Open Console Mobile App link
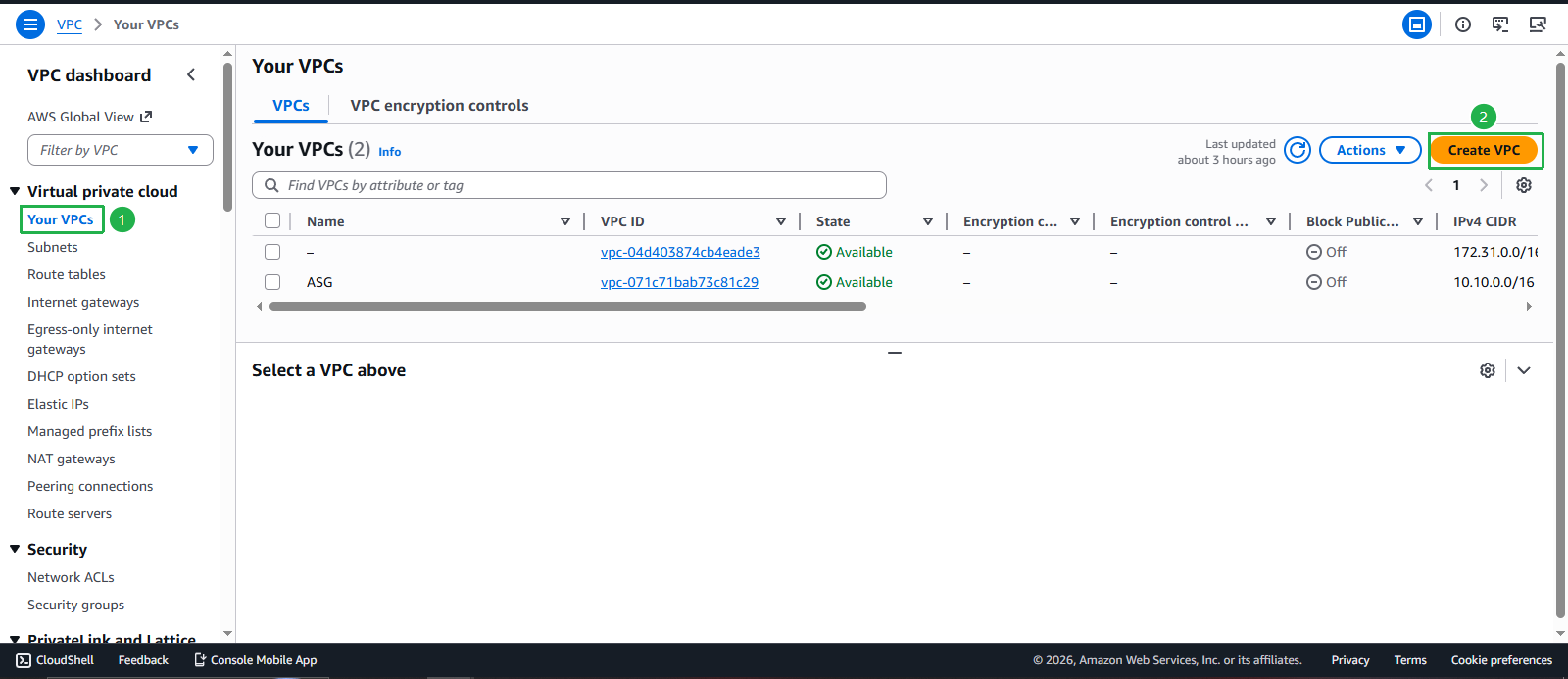 point(255,660)
